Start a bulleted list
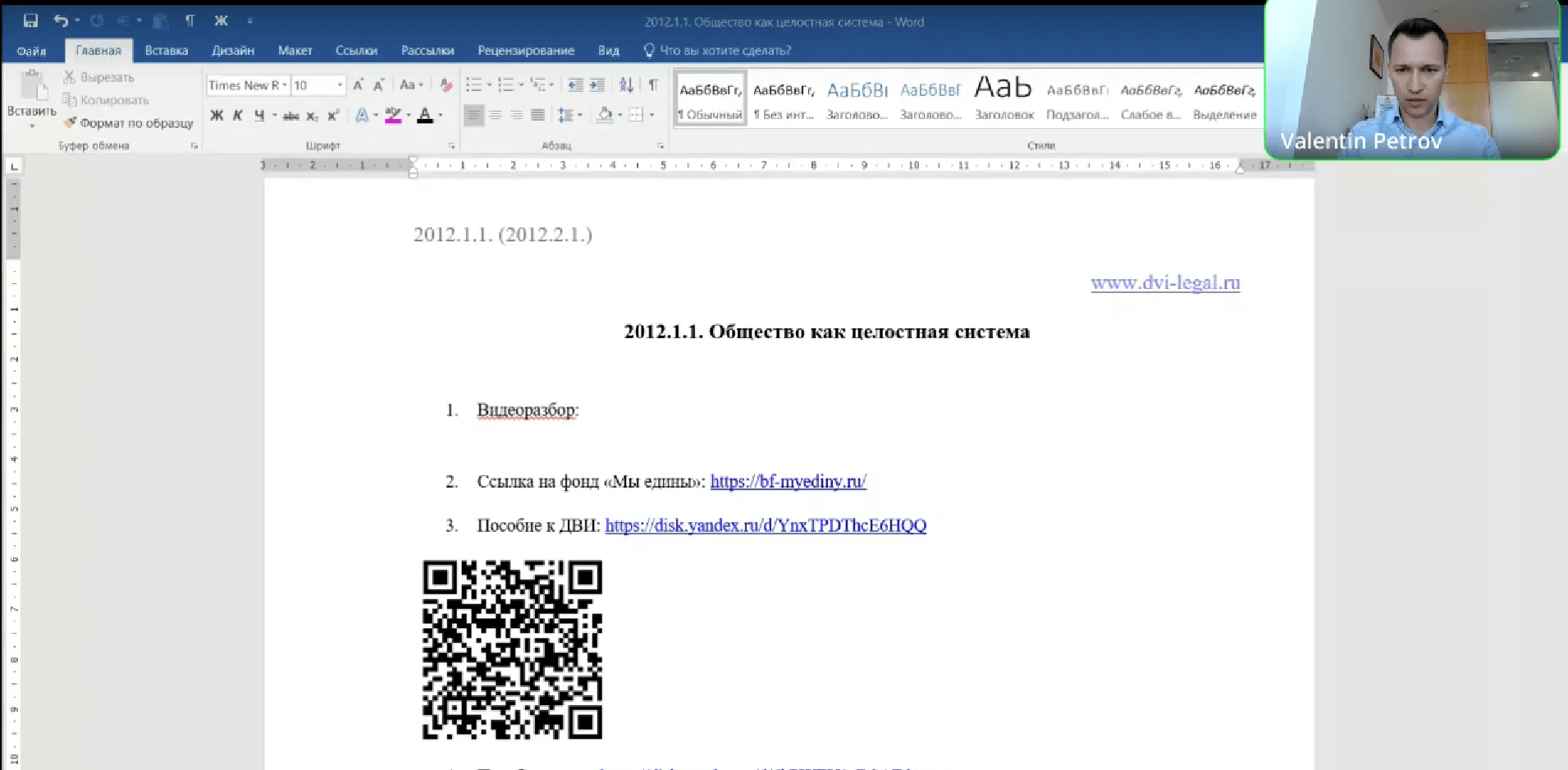1568x770 pixels. point(473,85)
